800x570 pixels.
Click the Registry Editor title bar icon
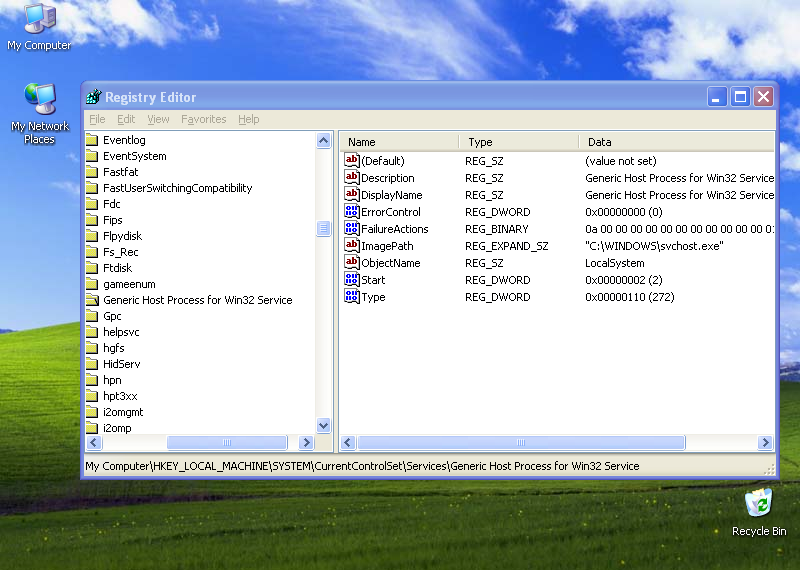click(93, 96)
